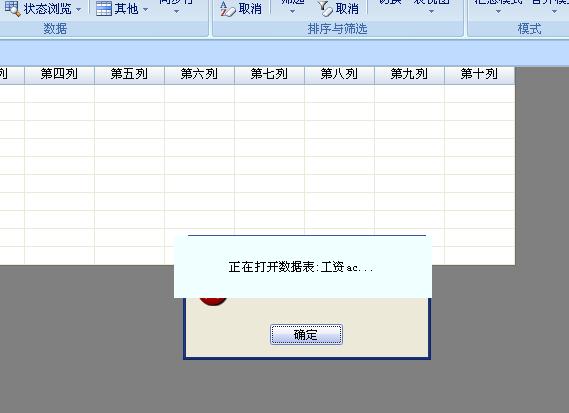
Task: Click the filter funnel 取消 icon
Action: point(325,9)
